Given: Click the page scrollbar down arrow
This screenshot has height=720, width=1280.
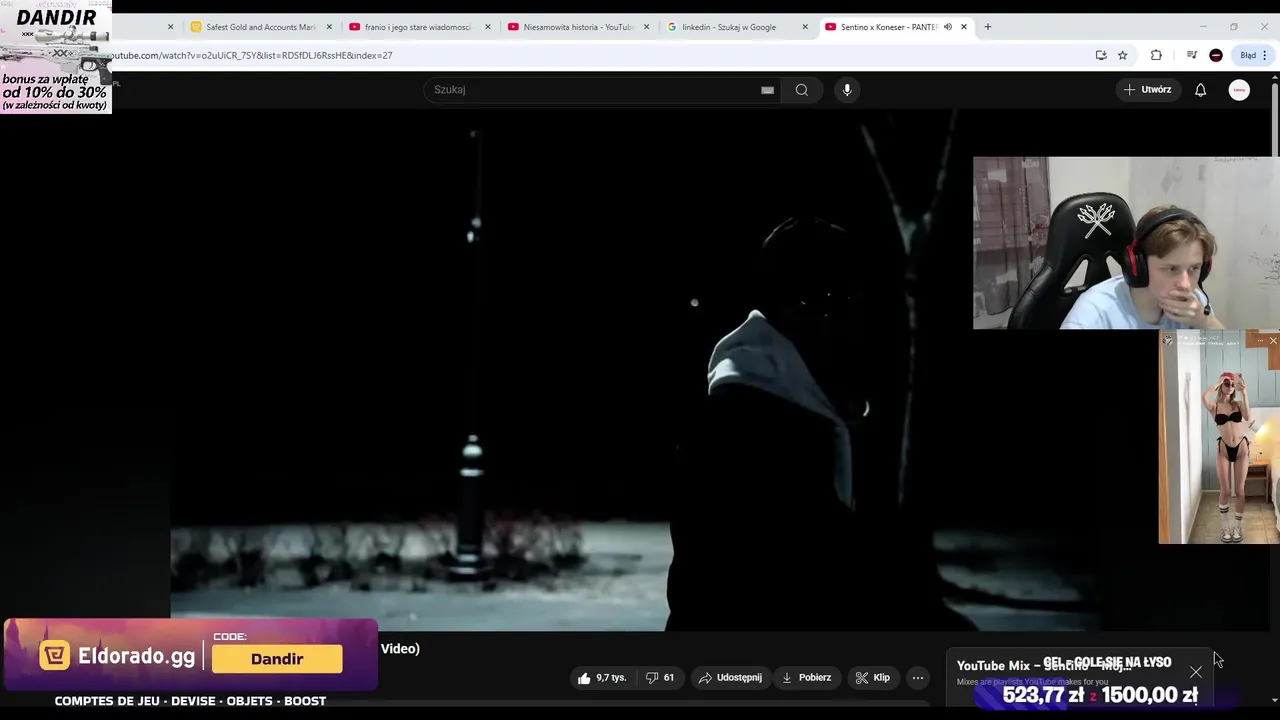Looking at the screenshot, I should [1274, 700].
